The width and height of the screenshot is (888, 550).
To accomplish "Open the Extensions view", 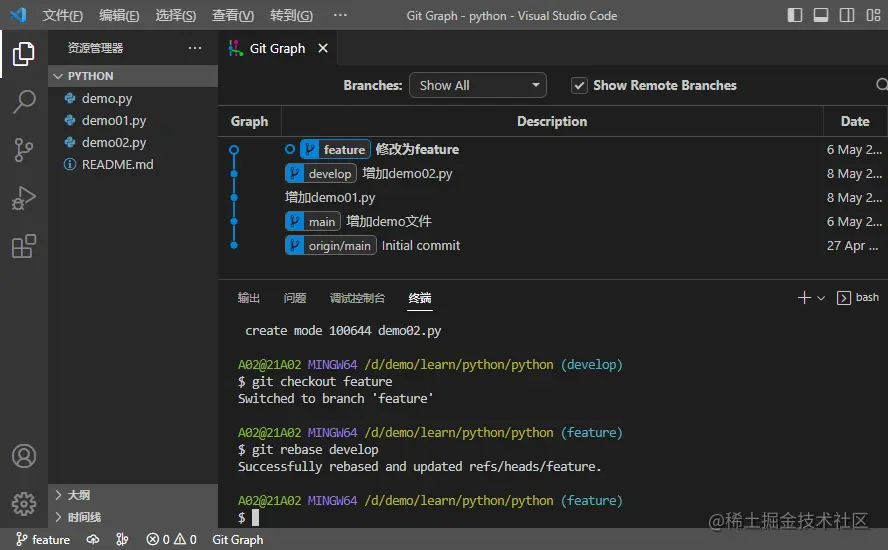I will pyautogui.click(x=24, y=246).
